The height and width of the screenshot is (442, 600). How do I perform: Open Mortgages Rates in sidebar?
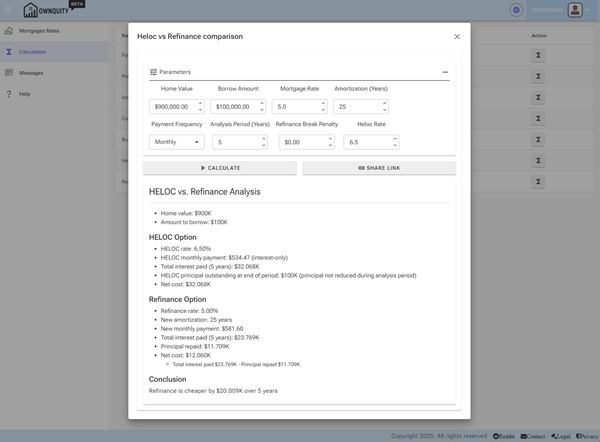(x=40, y=31)
